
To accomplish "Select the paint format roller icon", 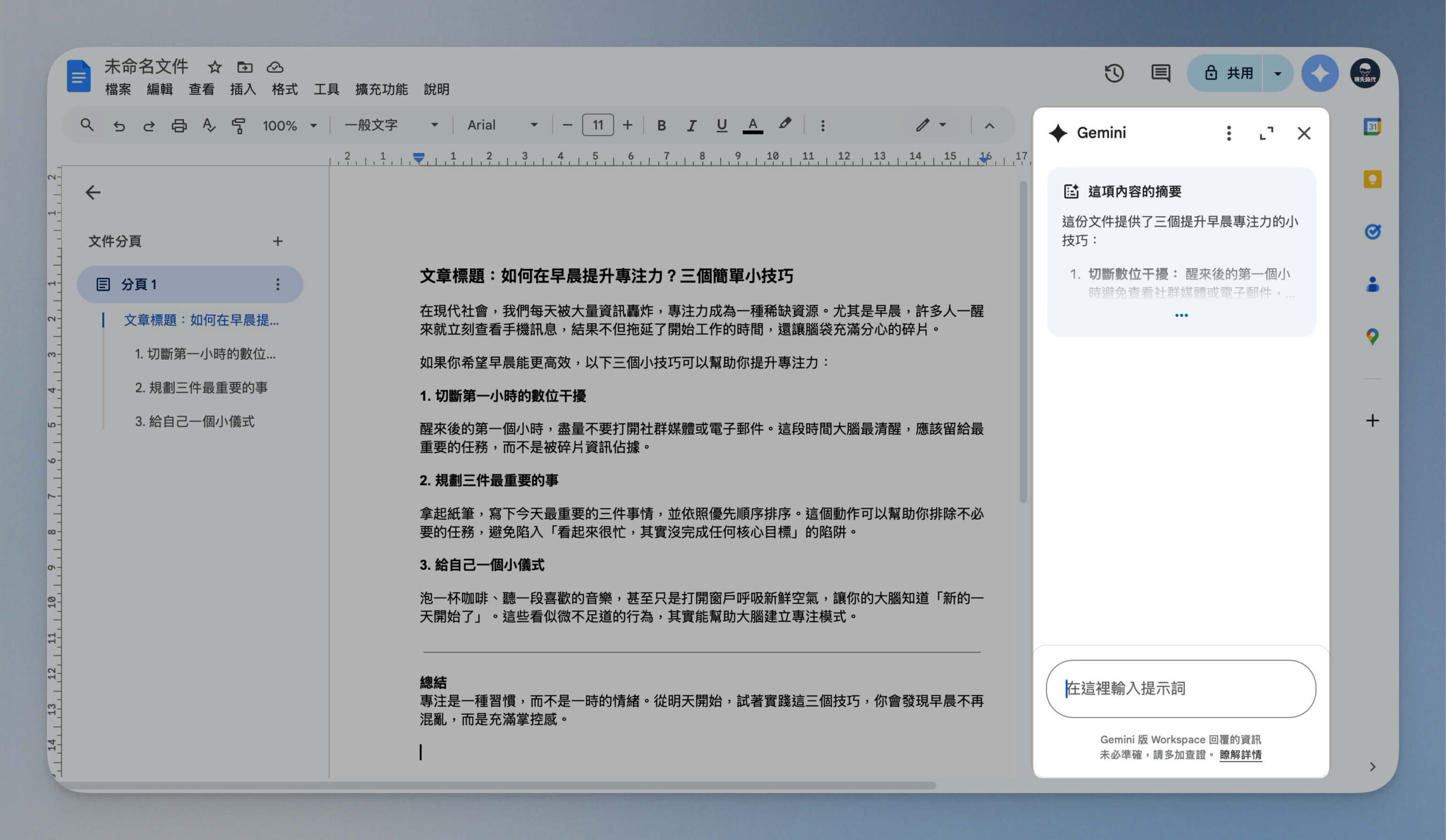I will pyautogui.click(x=238, y=125).
